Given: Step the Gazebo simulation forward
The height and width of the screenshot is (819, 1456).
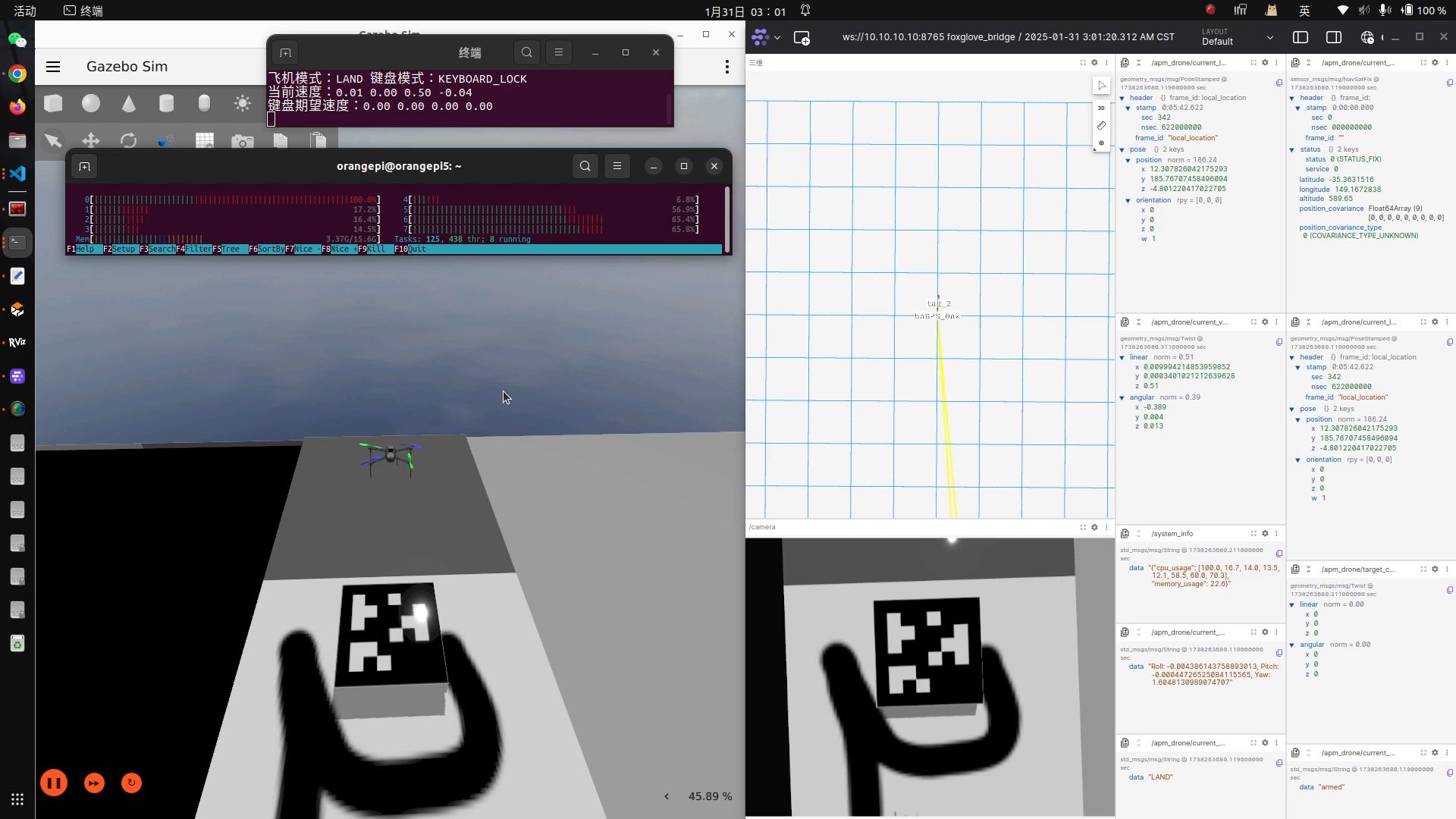Looking at the screenshot, I should 94,783.
